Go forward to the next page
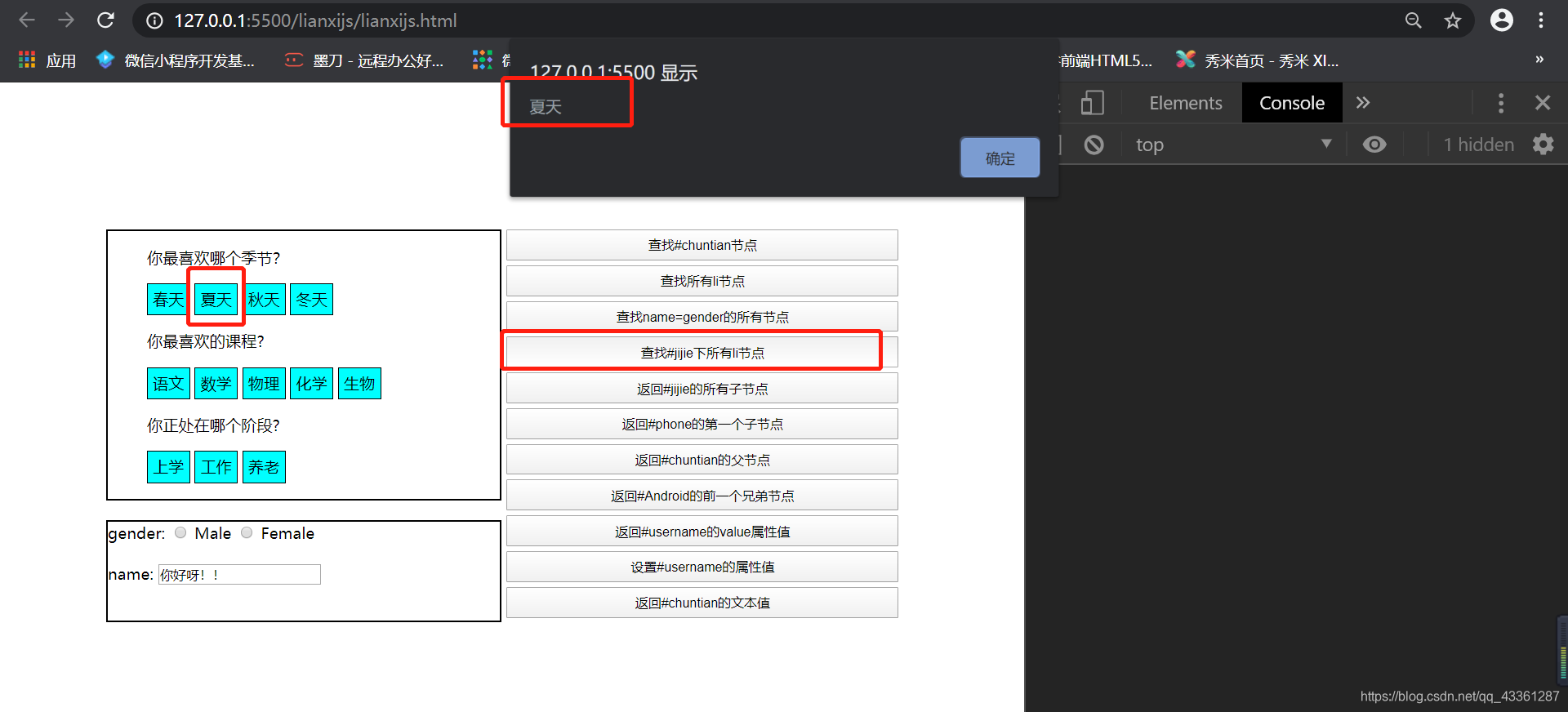 point(66,20)
